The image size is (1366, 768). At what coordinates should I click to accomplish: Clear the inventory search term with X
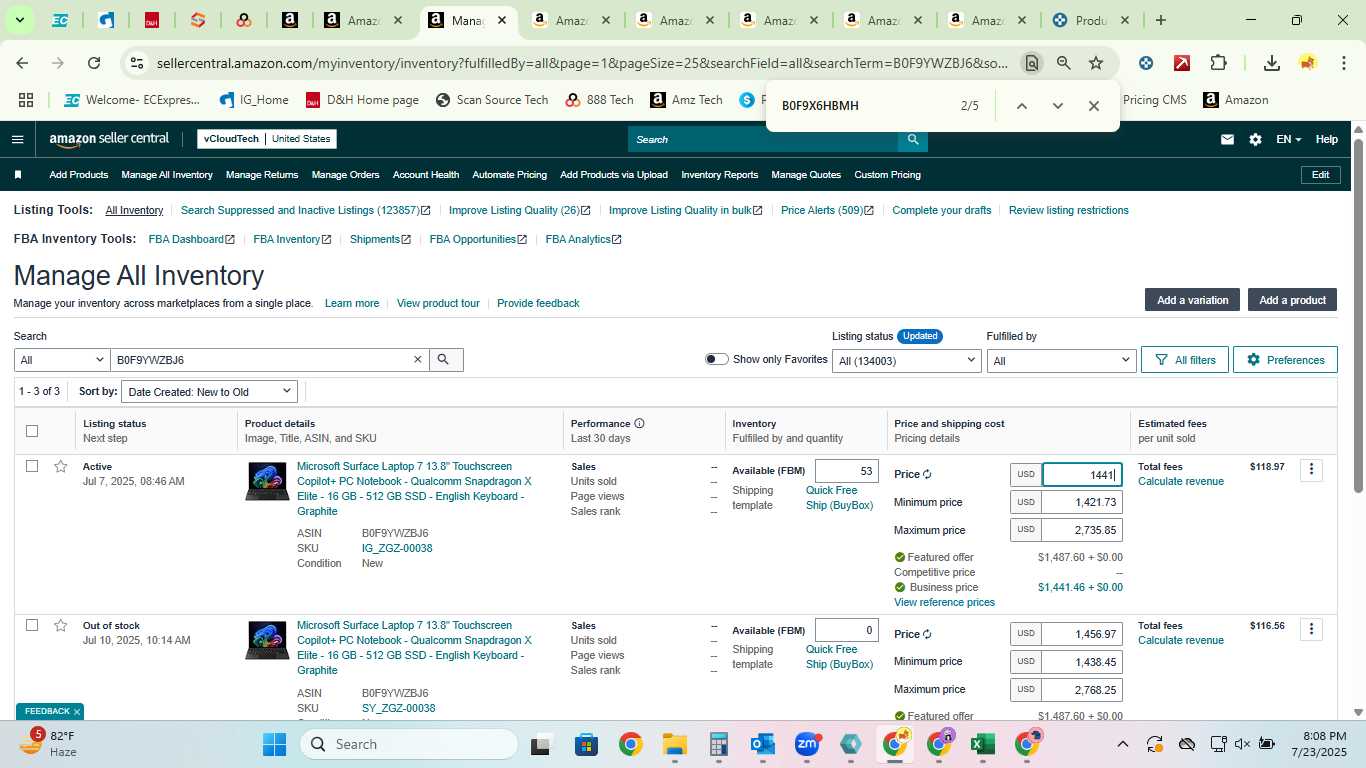click(x=418, y=360)
